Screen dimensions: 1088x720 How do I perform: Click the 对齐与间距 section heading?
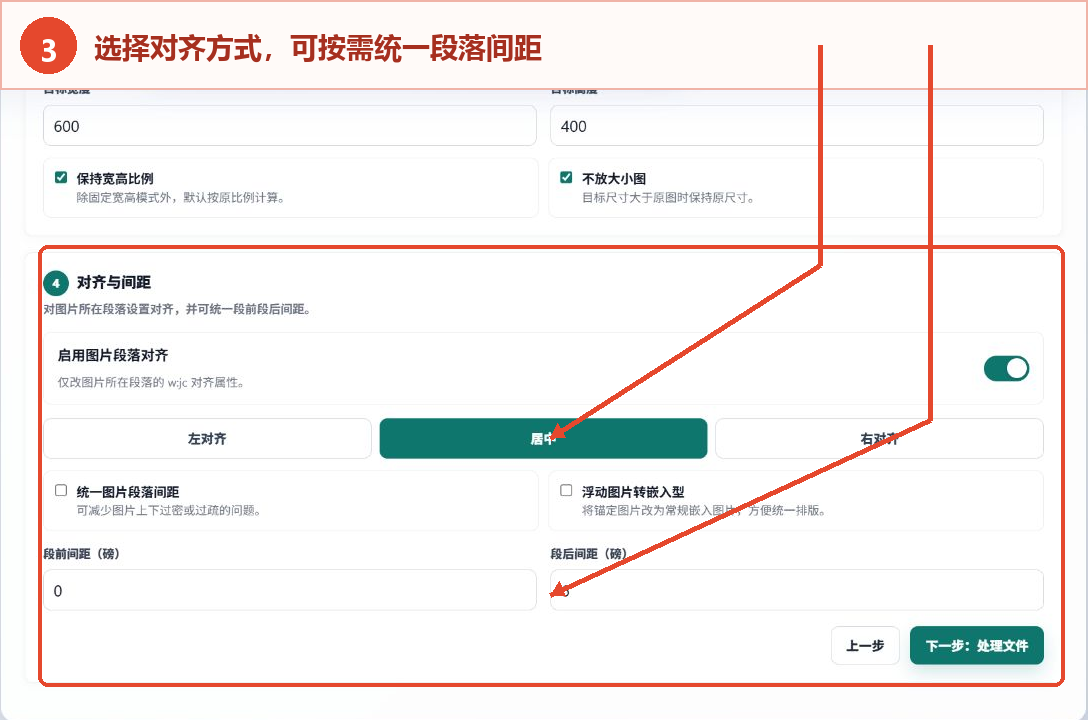[114, 282]
